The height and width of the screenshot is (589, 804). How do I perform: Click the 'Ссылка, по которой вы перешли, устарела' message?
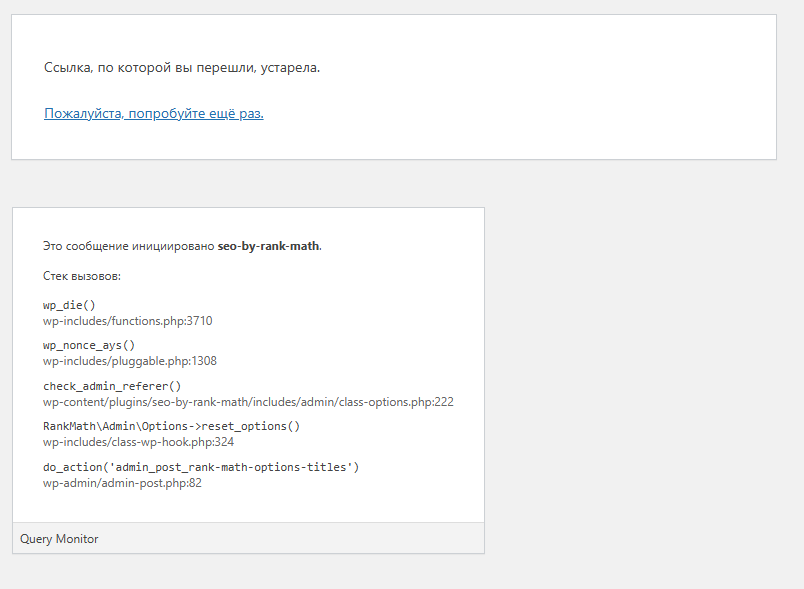click(181, 68)
